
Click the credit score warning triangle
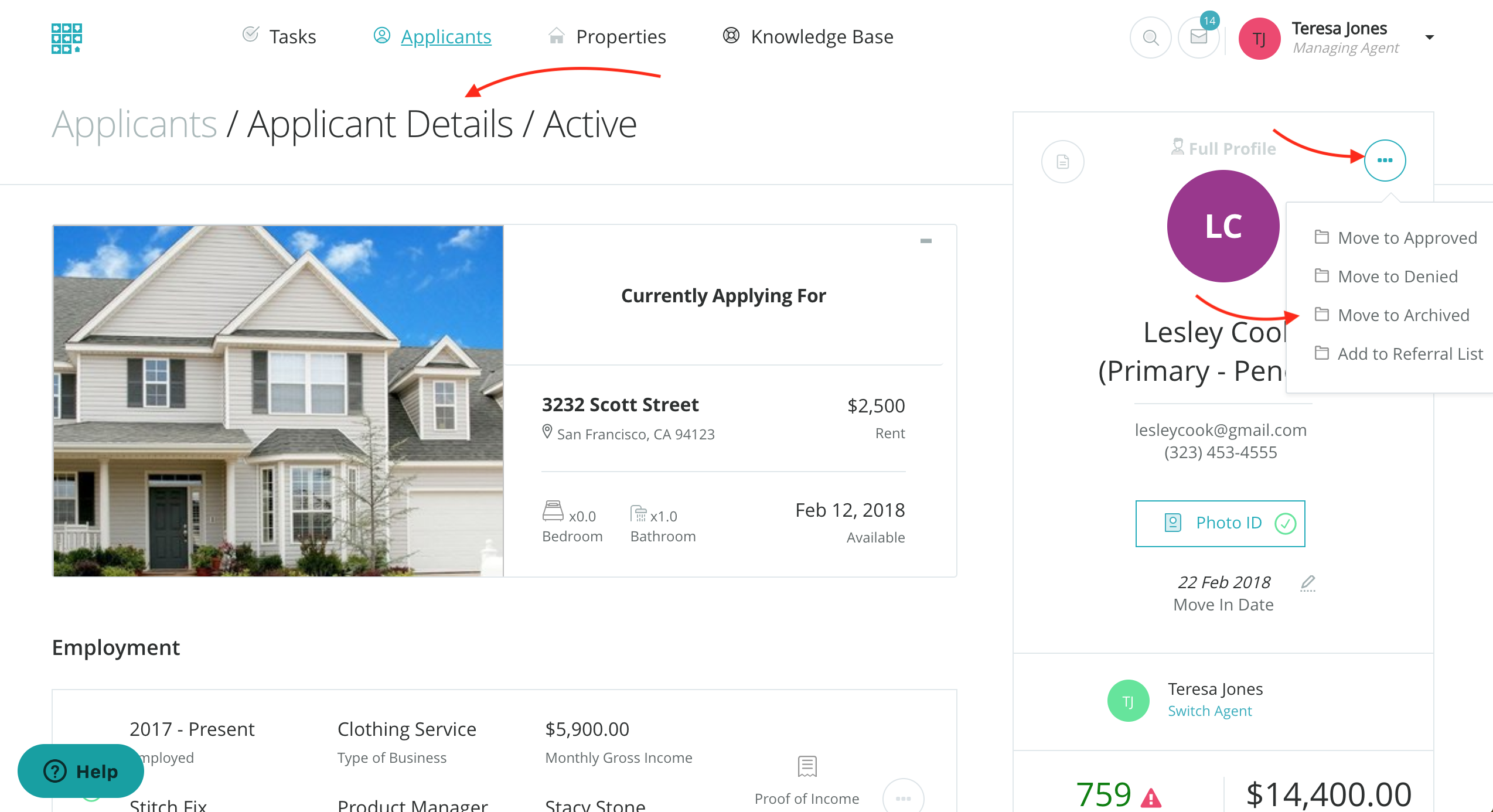point(1151,798)
